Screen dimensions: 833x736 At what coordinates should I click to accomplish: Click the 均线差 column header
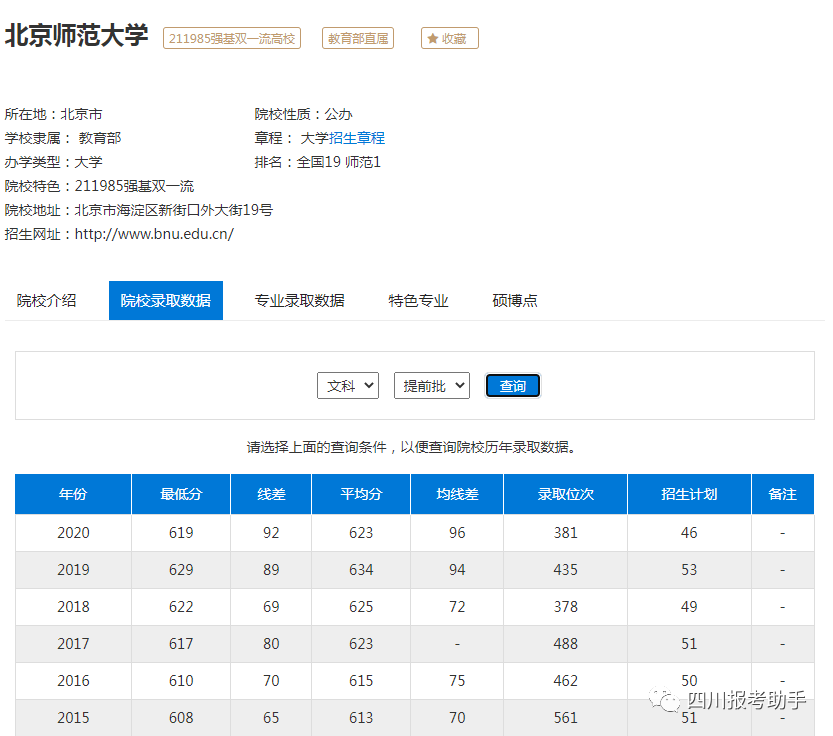coord(457,494)
